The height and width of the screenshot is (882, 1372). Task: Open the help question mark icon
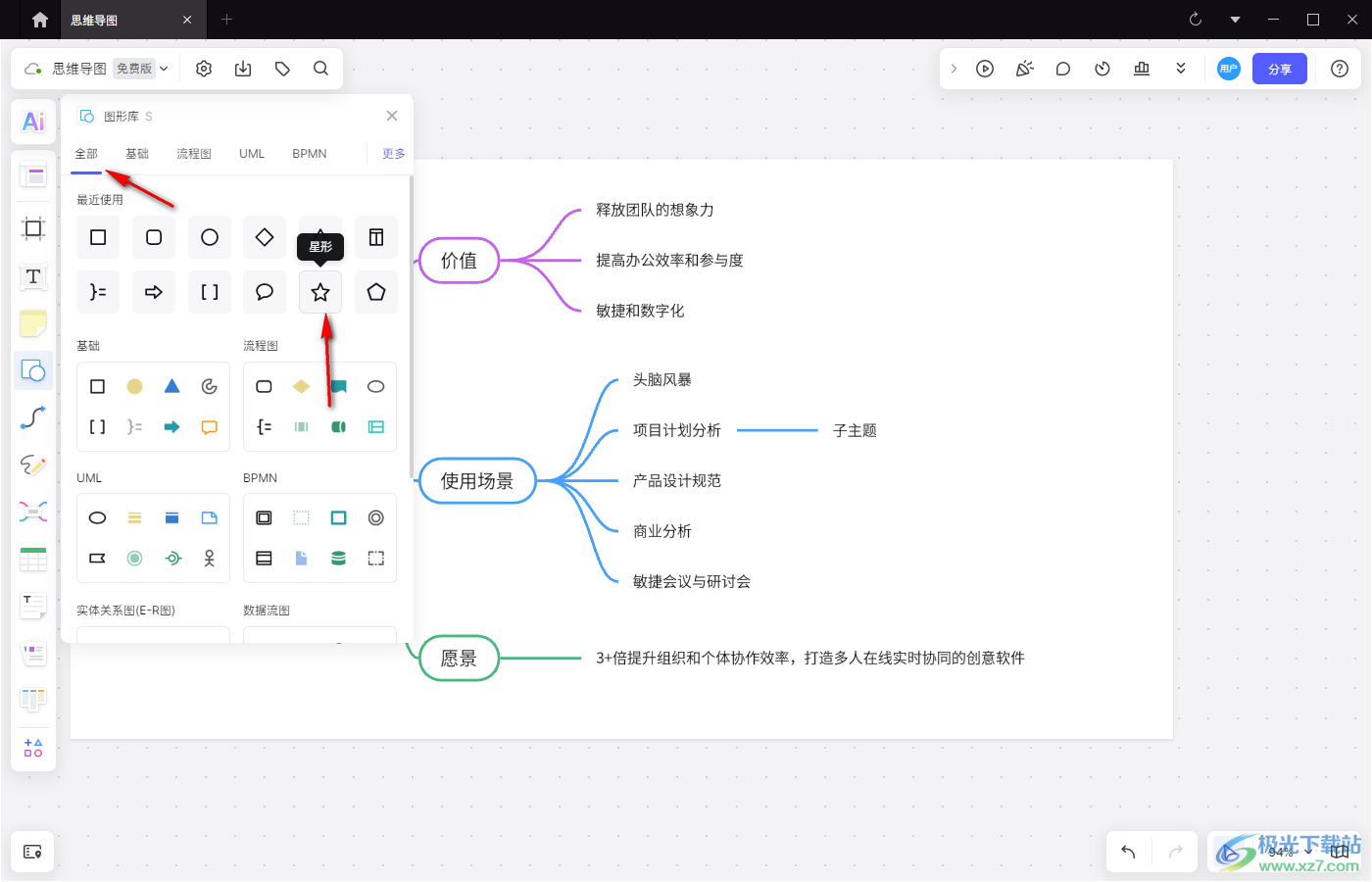1340,69
